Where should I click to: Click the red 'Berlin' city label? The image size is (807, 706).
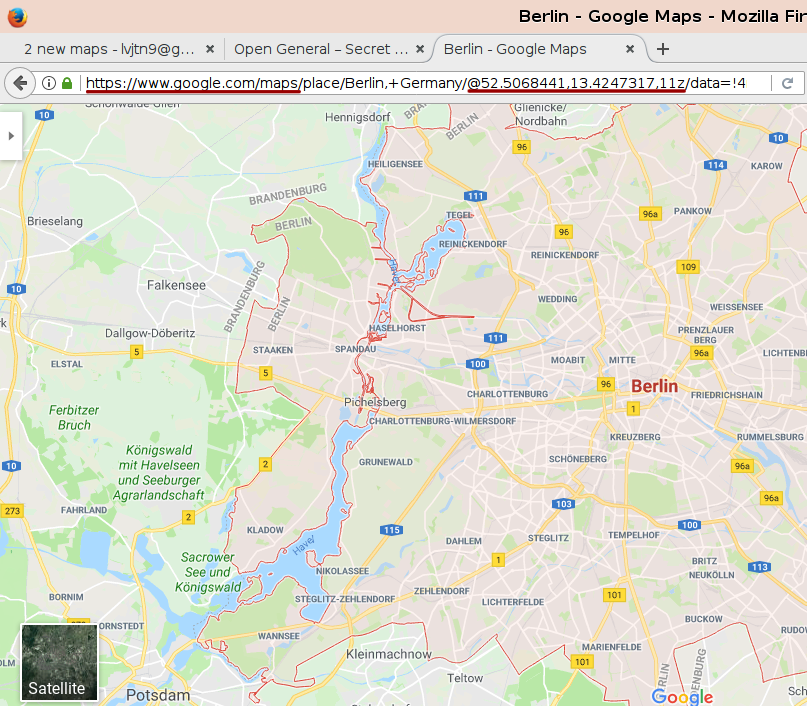654,386
